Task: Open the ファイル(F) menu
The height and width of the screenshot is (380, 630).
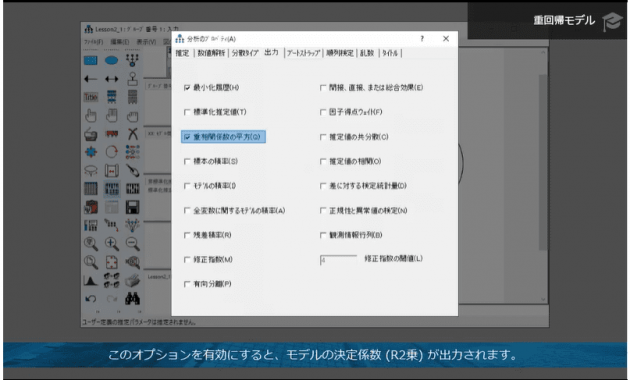Action: click(93, 42)
